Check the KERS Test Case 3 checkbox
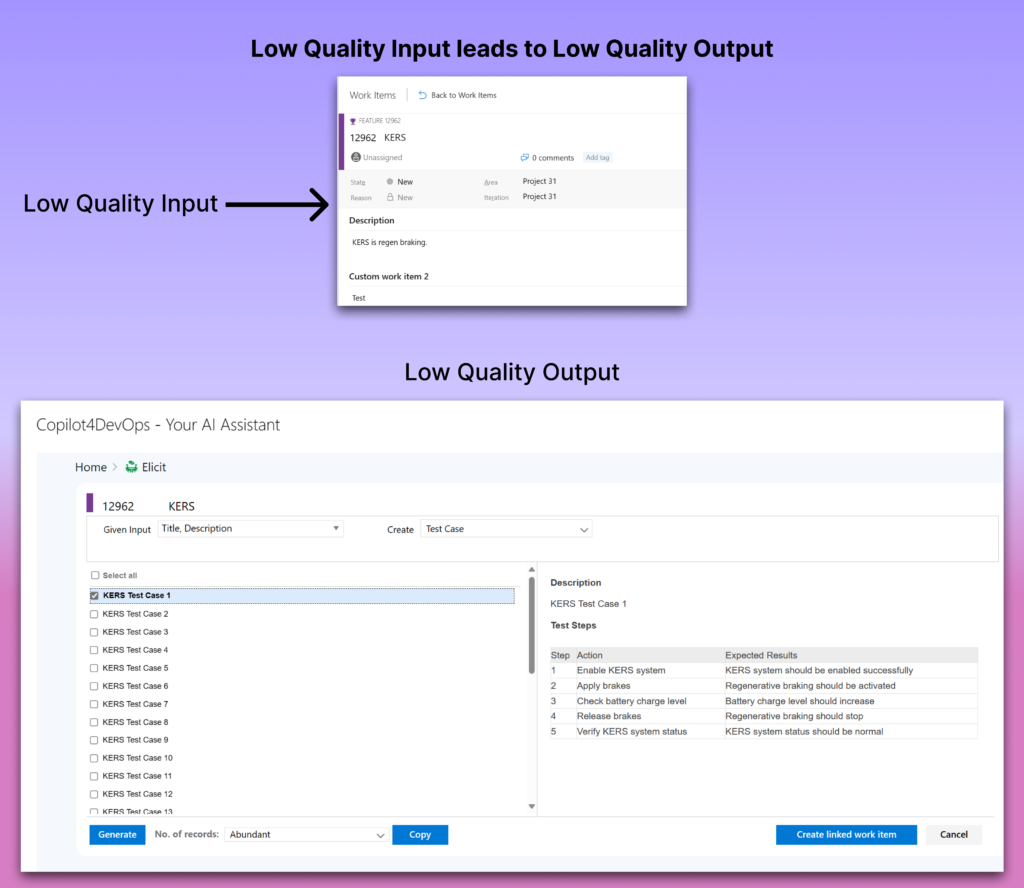Viewport: 1024px width, 888px height. click(94, 632)
